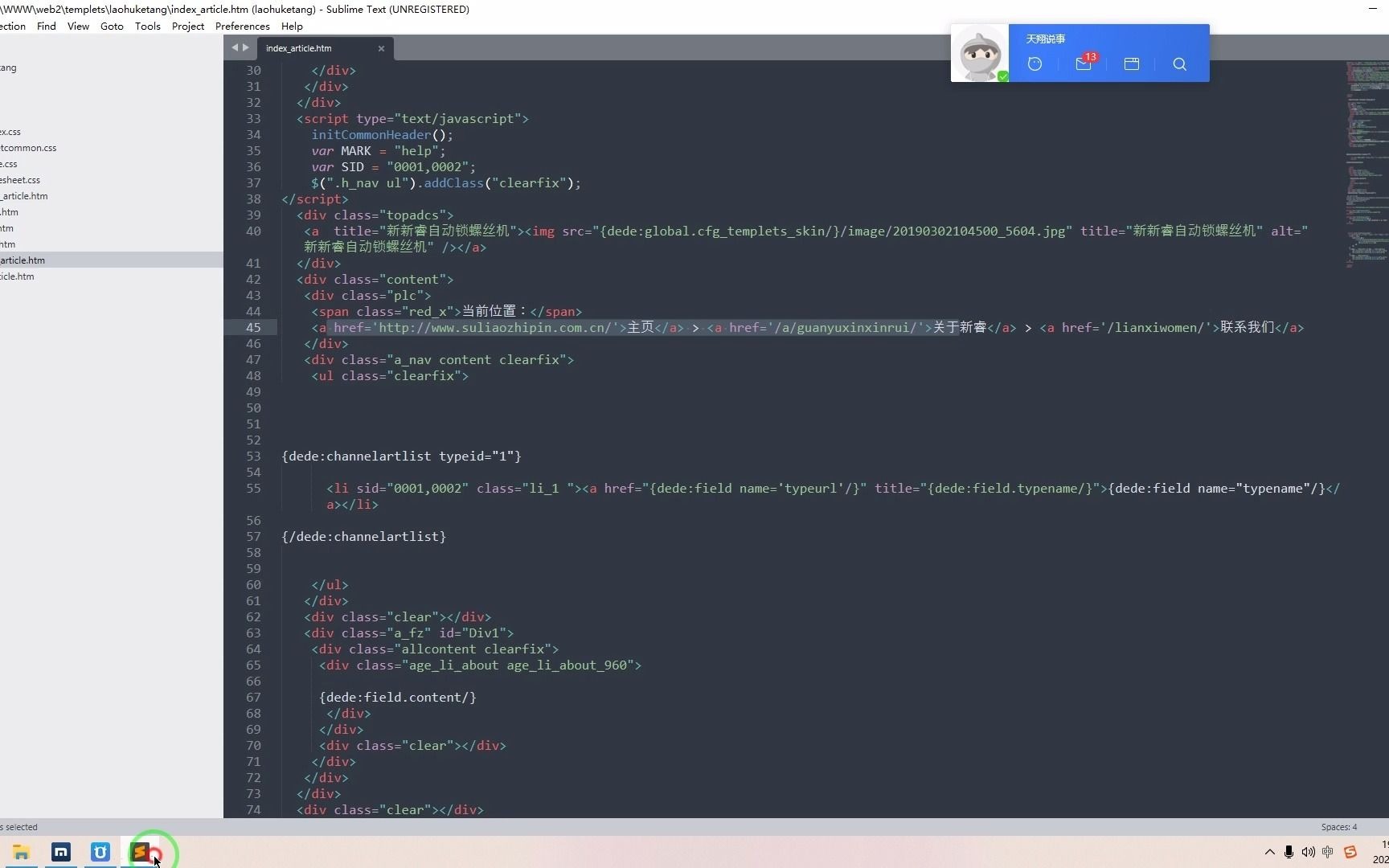Click the avatar in the floating widget
This screenshot has height=868, width=1389.
(x=980, y=53)
